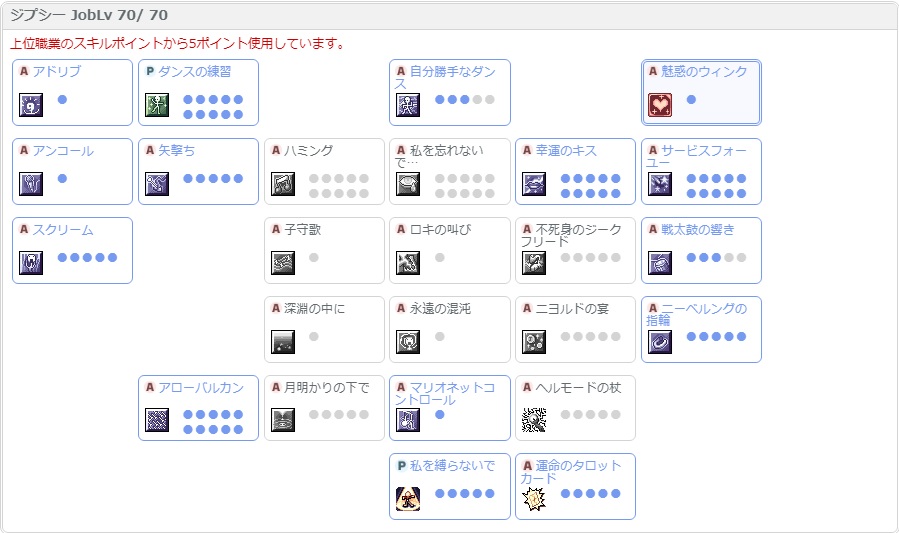Click the 不死身のジークフリード first level dot
This screenshot has width=899, height=533.
point(565,258)
